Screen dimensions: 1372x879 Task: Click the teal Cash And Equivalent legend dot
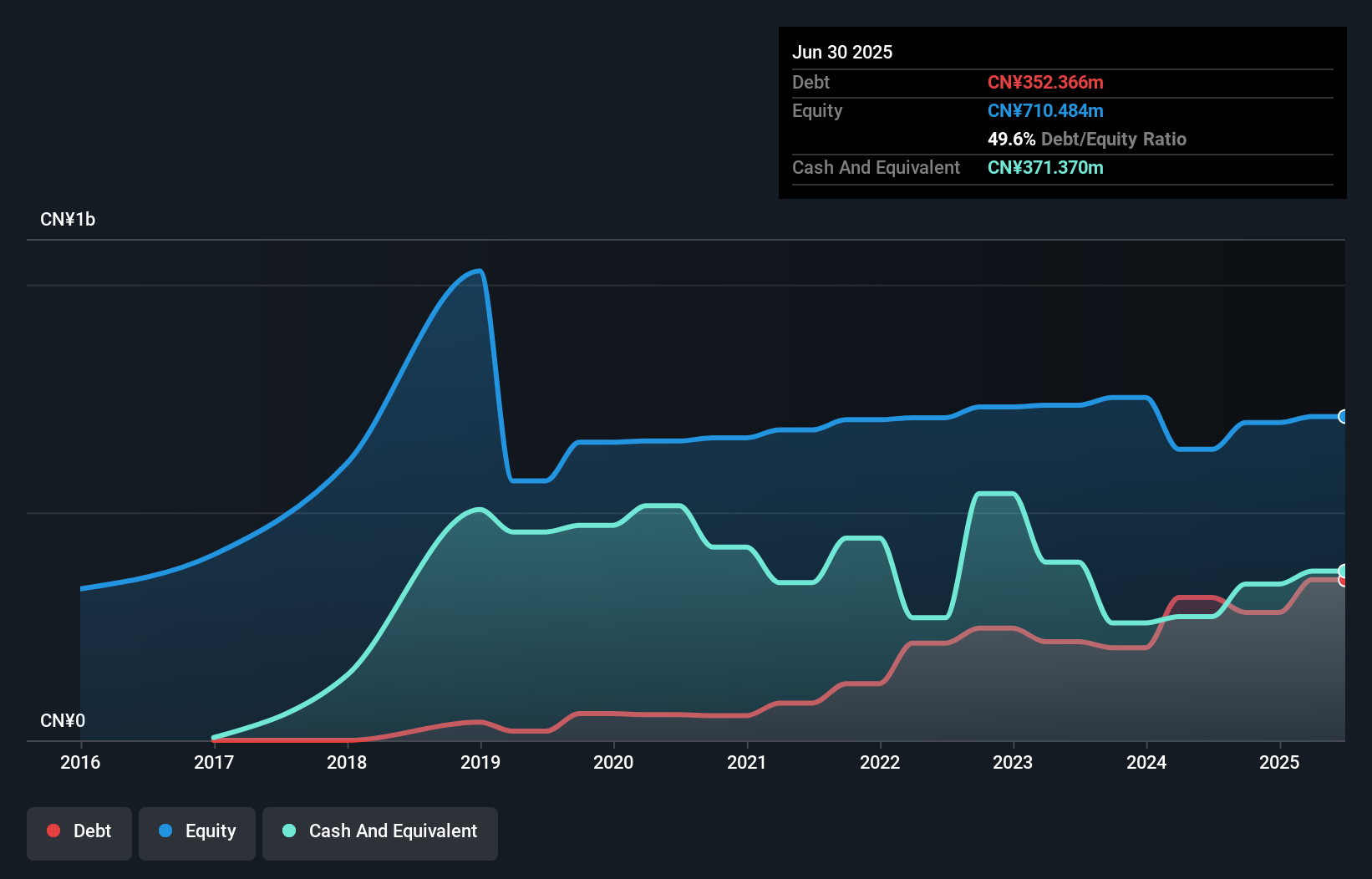pyautogui.click(x=288, y=831)
